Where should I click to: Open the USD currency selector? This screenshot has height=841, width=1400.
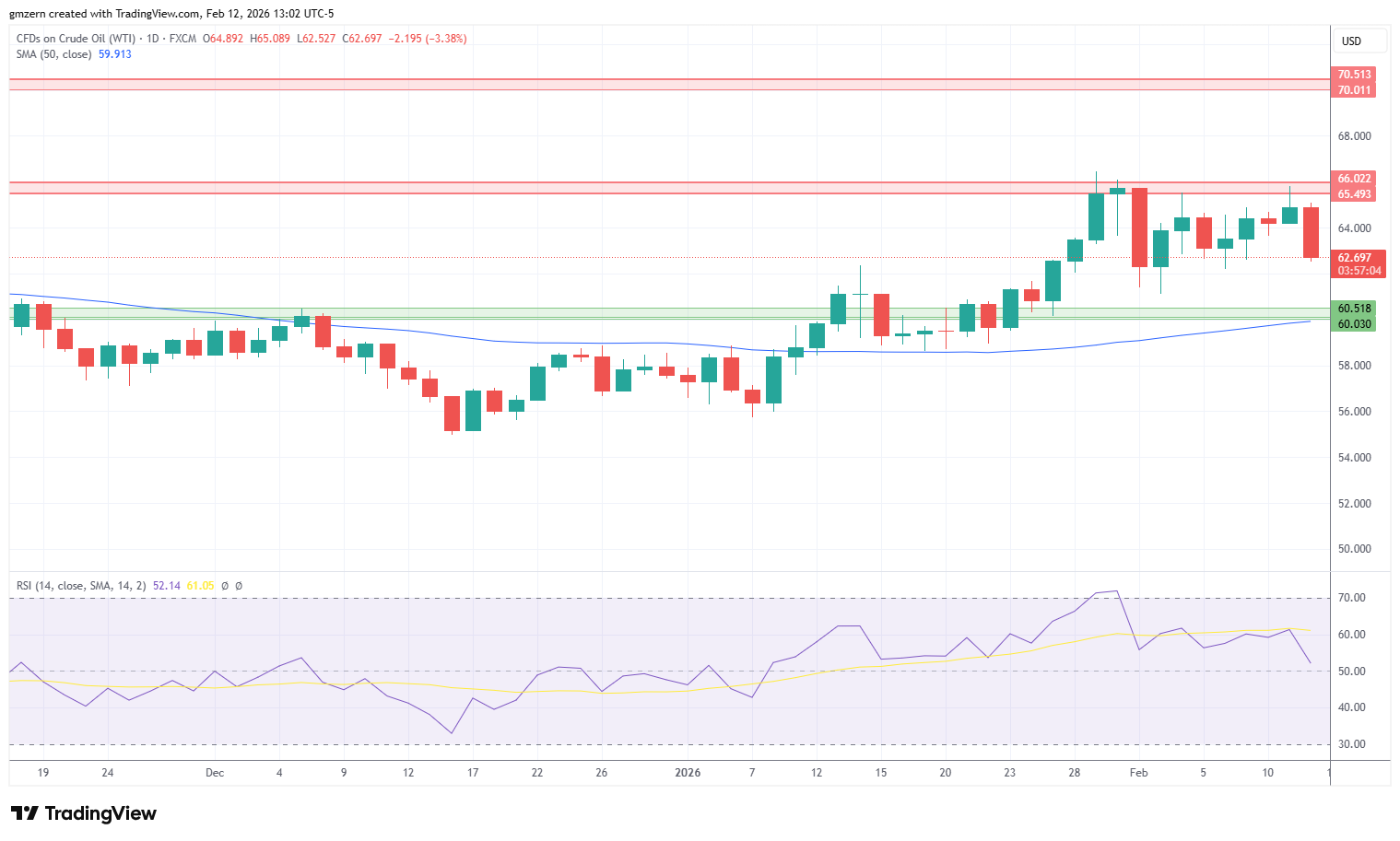click(1359, 41)
